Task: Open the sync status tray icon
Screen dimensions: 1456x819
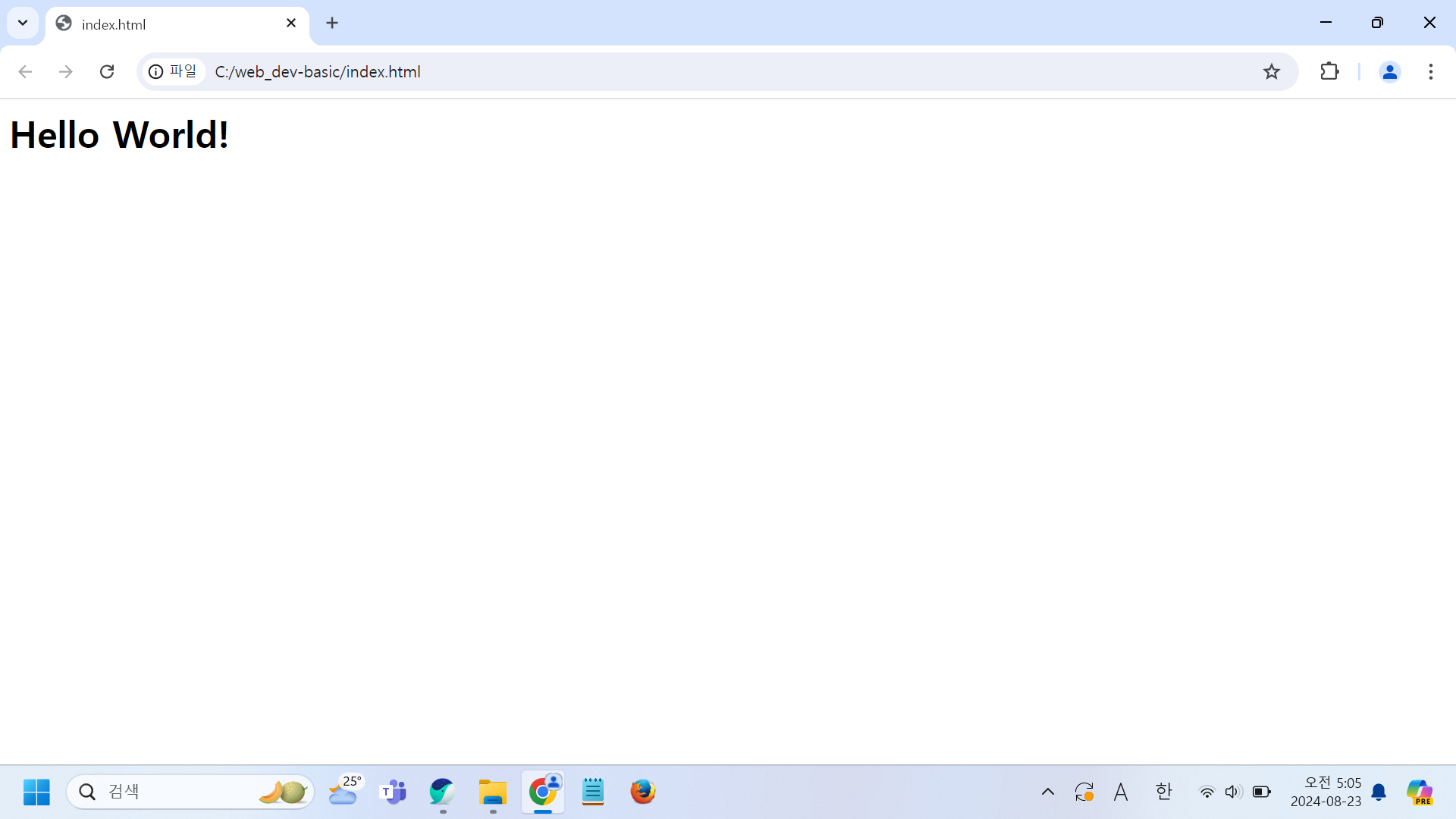Action: tap(1084, 792)
